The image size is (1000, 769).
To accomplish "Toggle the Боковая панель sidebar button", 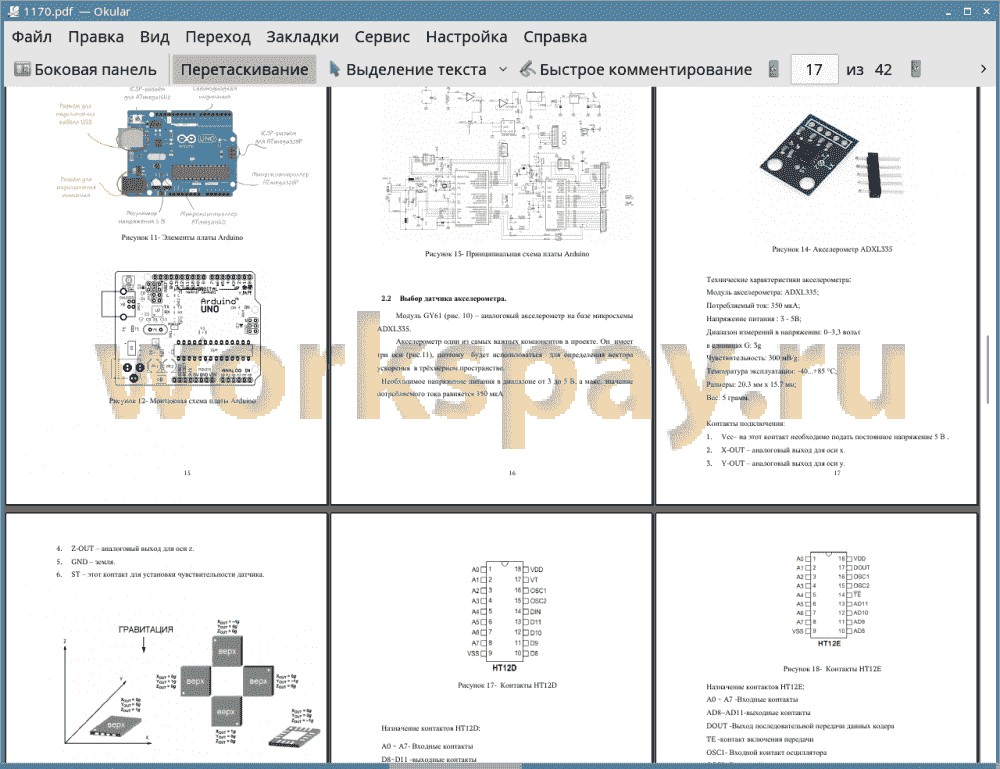I will pos(85,70).
